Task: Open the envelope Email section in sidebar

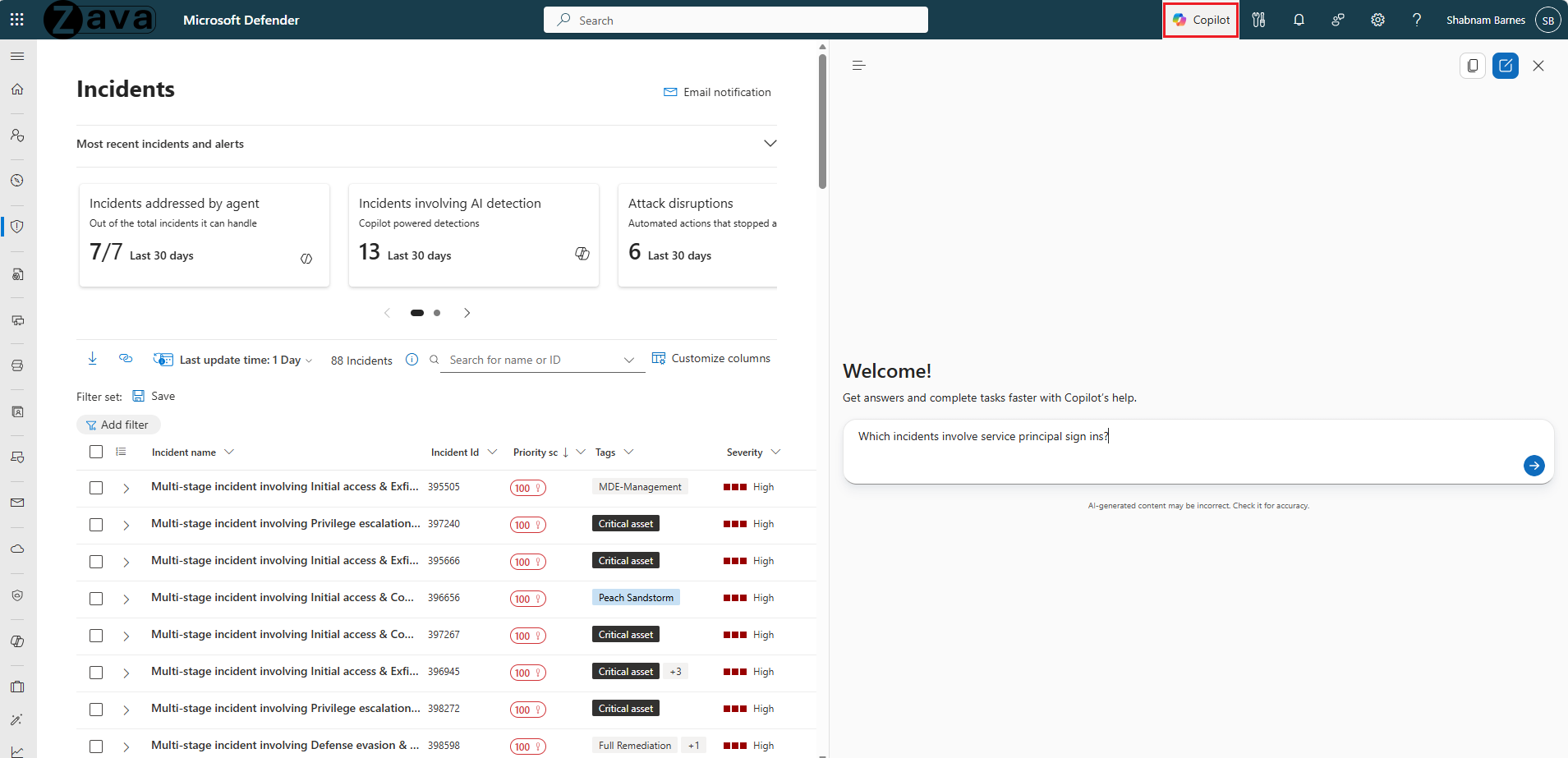Action: pyautogui.click(x=17, y=503)
